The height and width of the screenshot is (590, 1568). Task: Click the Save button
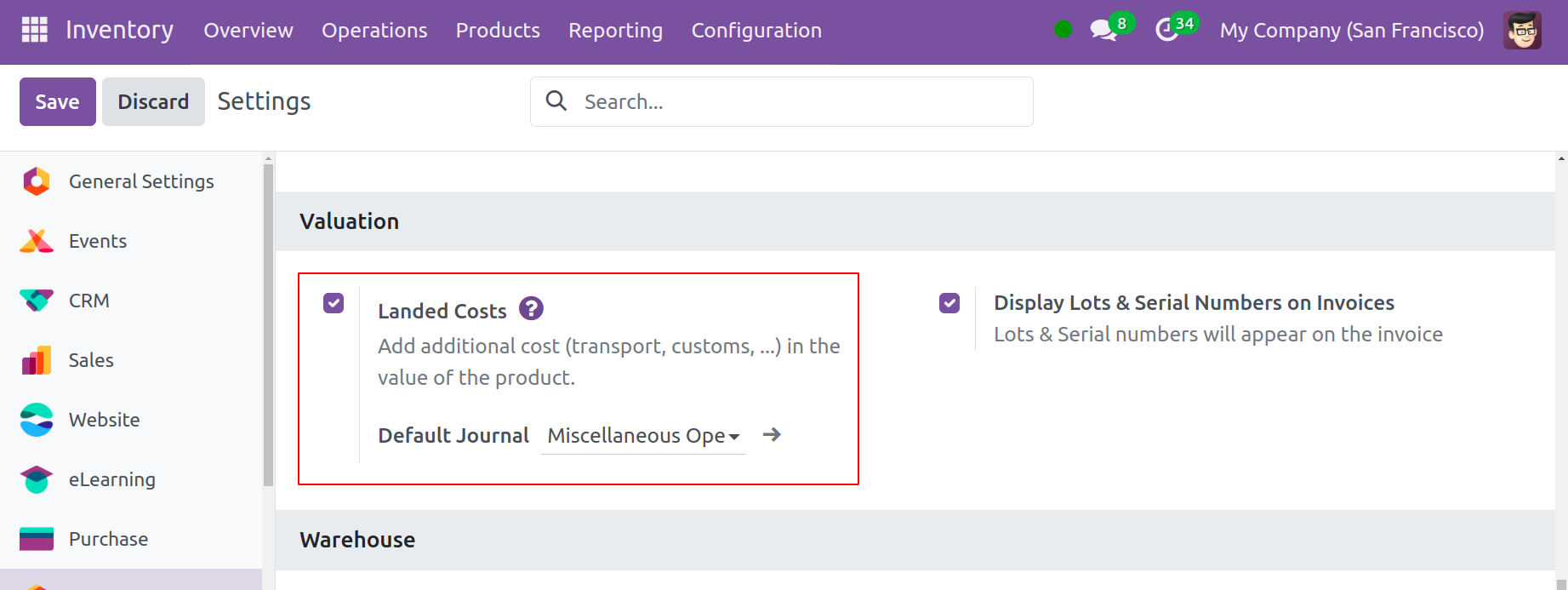pos(57,102)
